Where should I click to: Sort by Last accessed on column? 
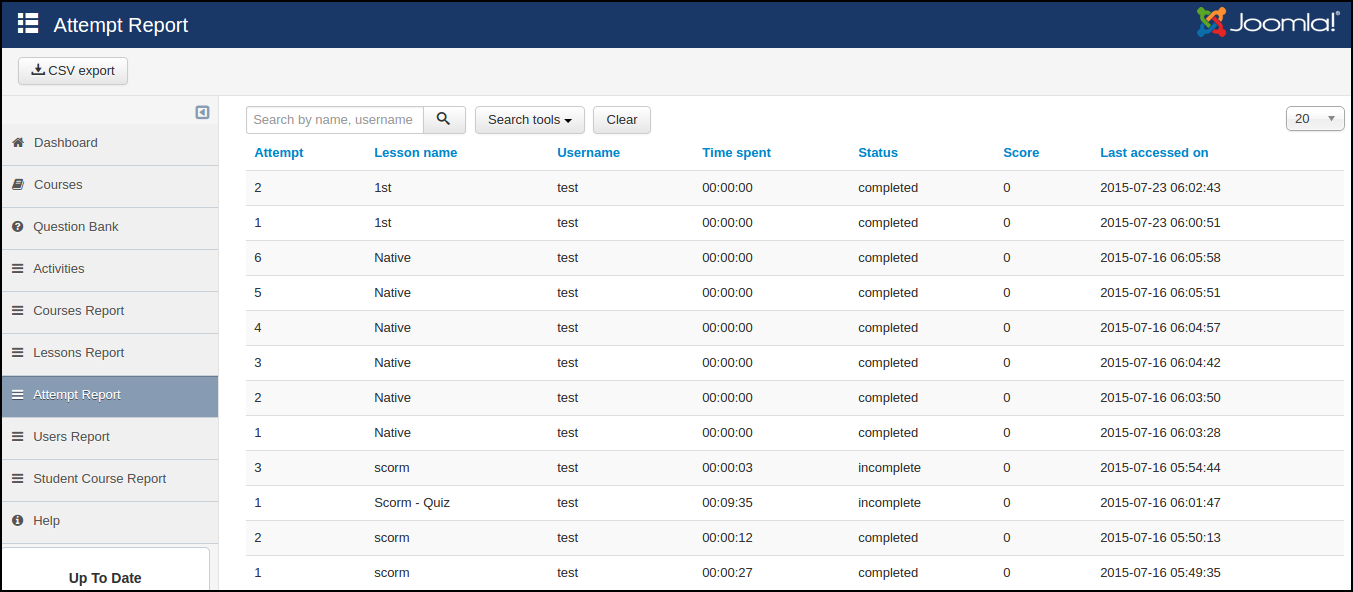point(1154,153)
